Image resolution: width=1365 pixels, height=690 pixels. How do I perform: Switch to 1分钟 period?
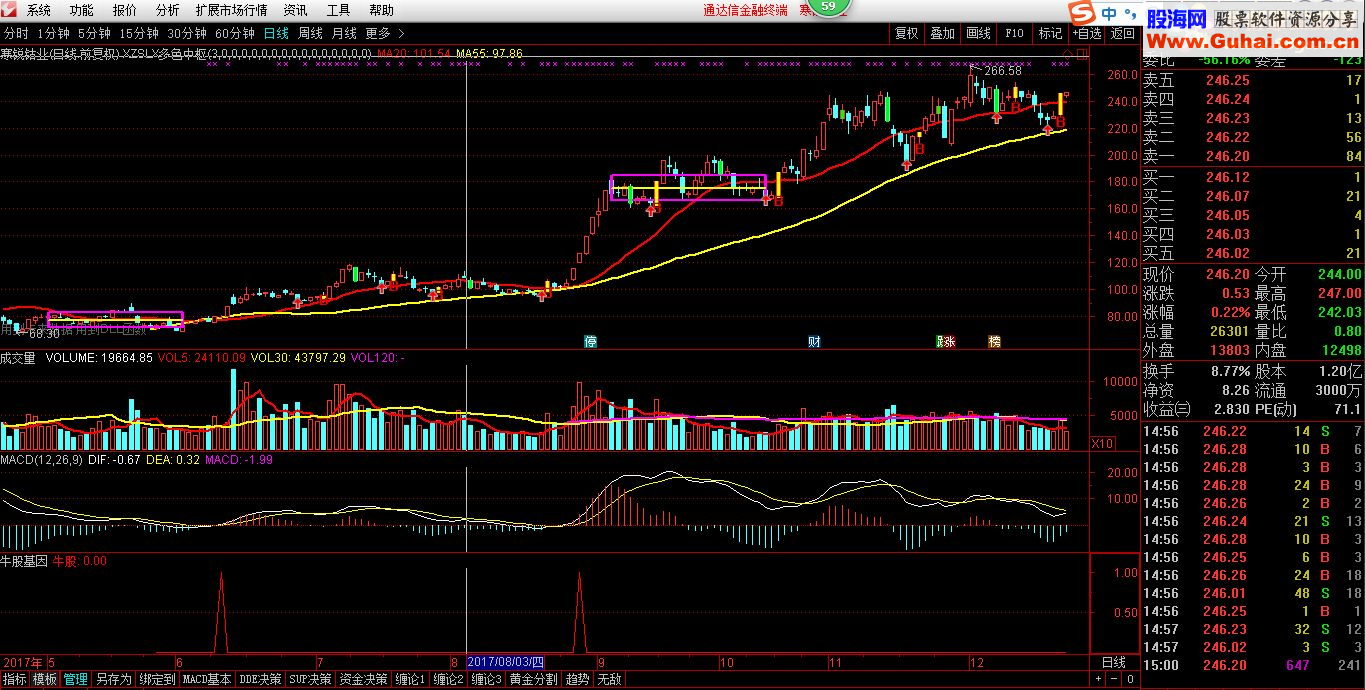coord(54,33)
